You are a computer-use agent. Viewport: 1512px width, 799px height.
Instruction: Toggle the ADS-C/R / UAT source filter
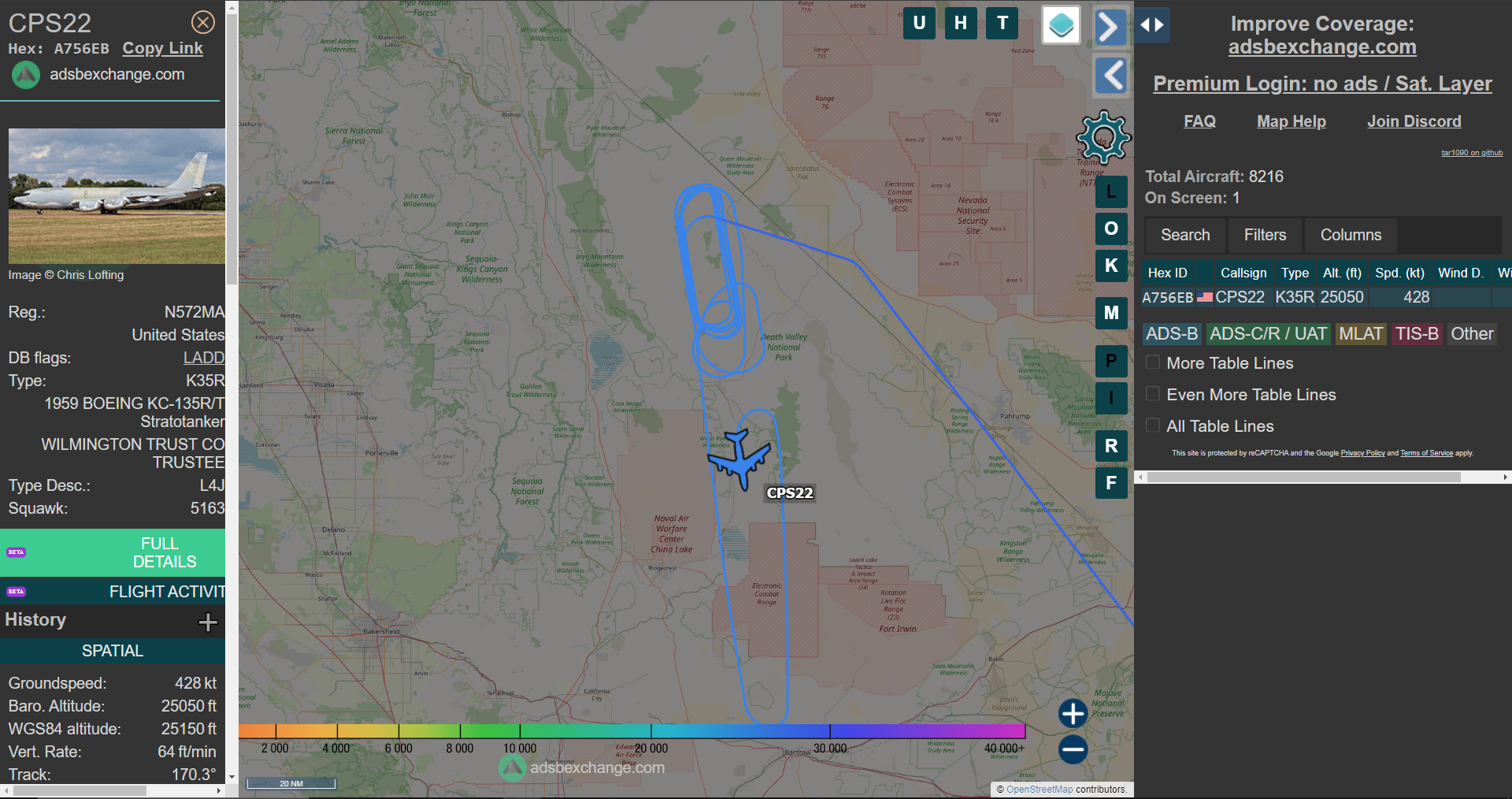[1268, 334]
